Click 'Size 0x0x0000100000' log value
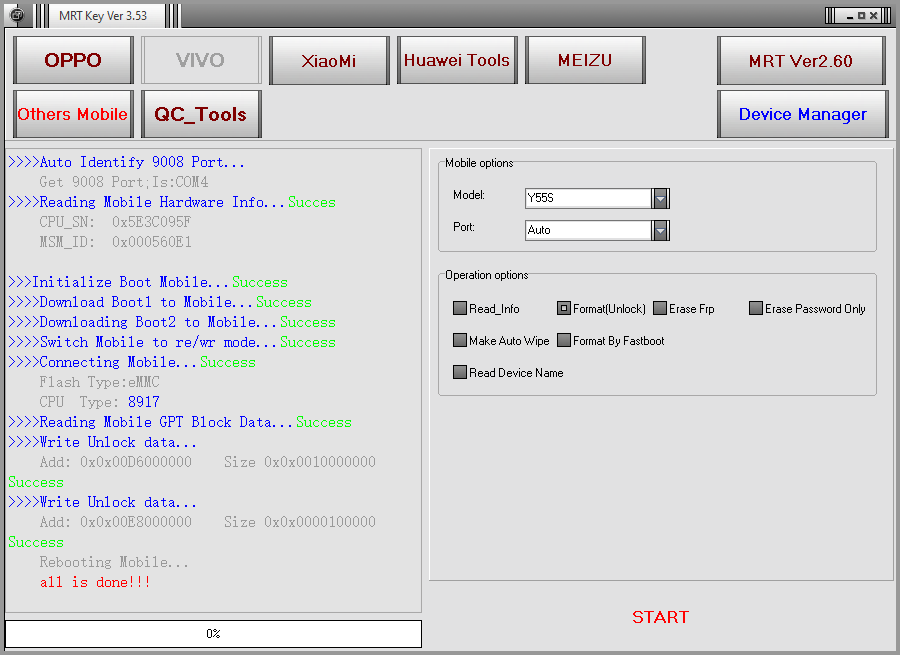Screen dimensions: 900x655 click(300, 522)
